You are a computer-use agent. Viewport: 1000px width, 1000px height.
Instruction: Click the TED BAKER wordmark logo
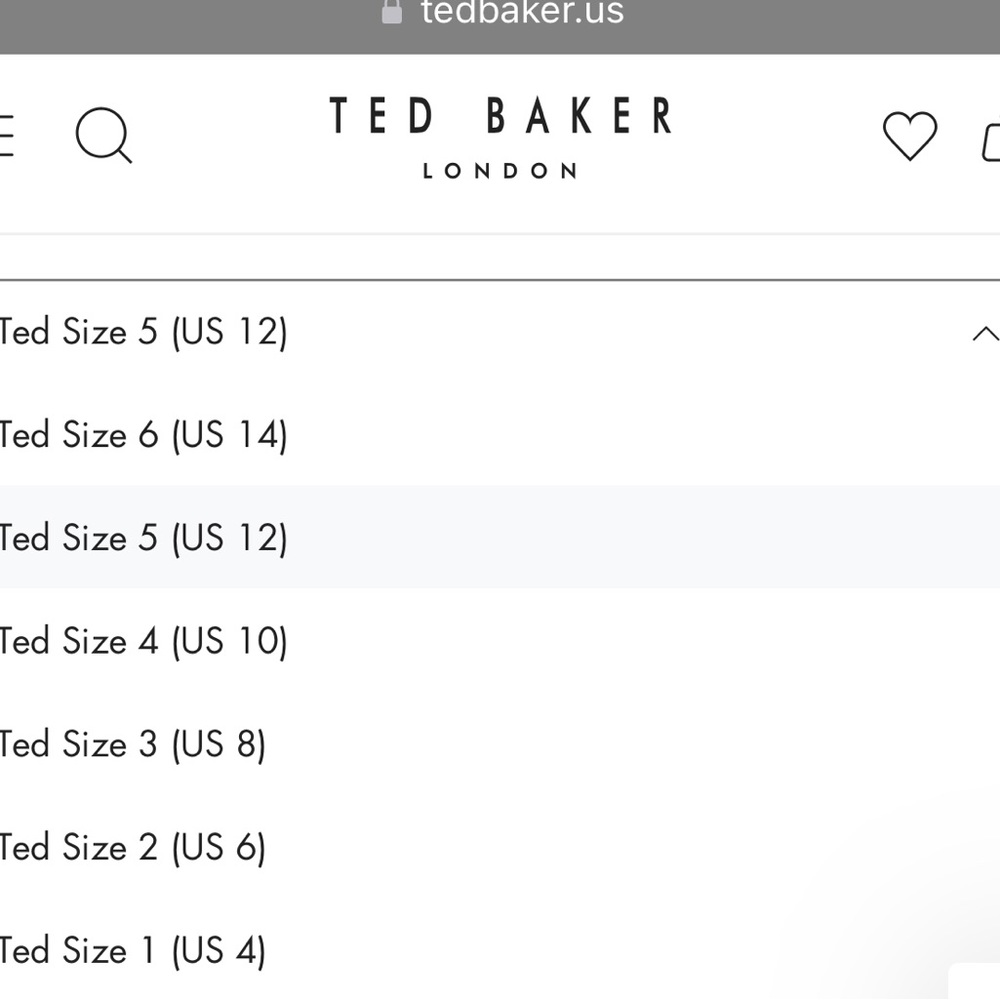500,116
